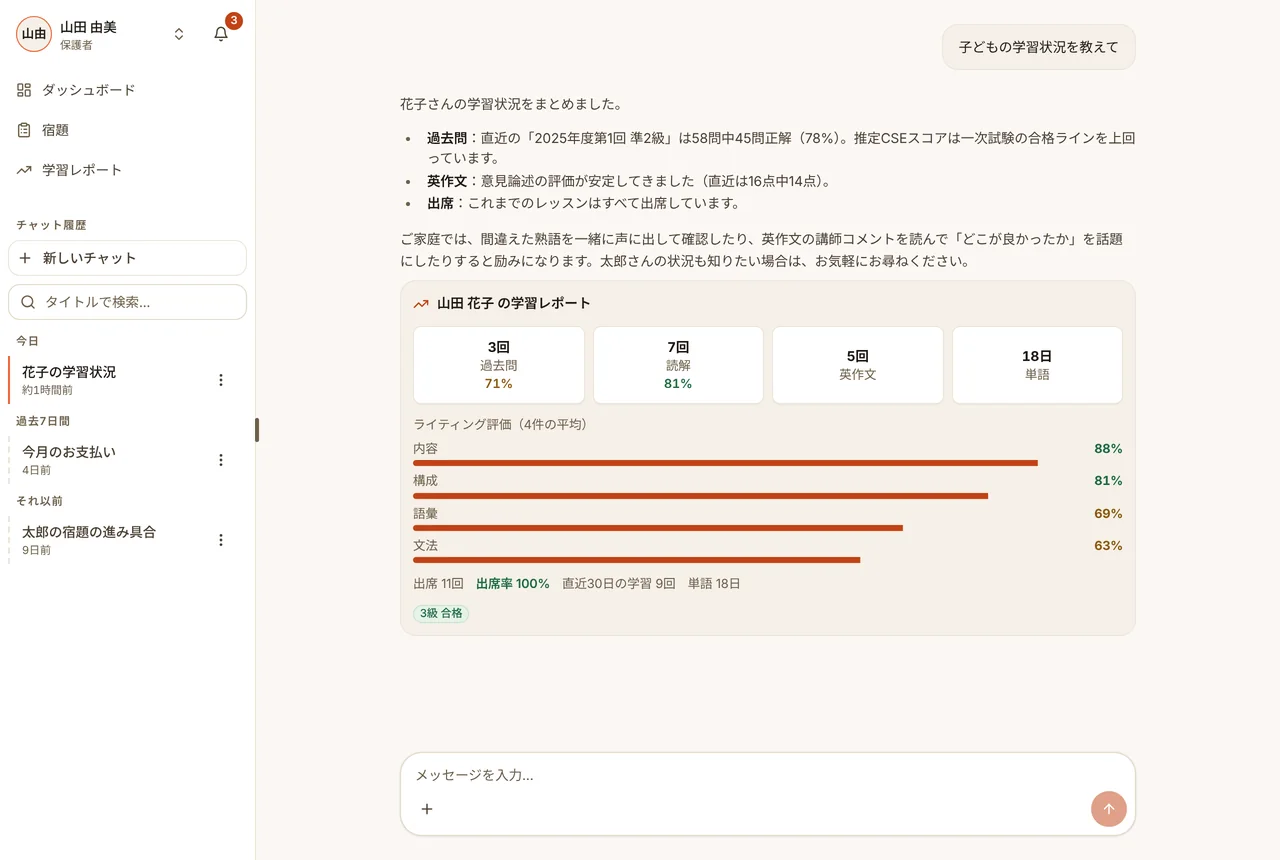Viewport: 1280px width, 860px height.
Task: Click the plus icon in 新しいチャット
Action: 26,258
